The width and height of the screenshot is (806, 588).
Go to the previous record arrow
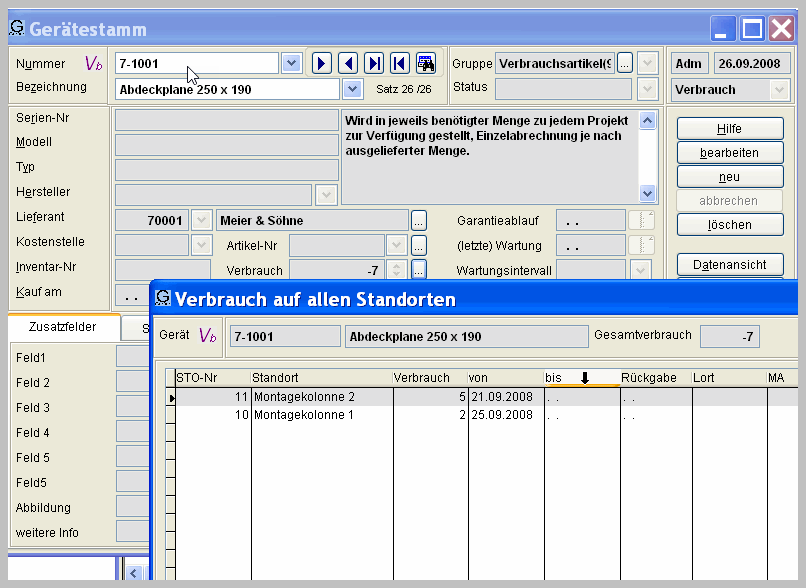click(348, 63)
